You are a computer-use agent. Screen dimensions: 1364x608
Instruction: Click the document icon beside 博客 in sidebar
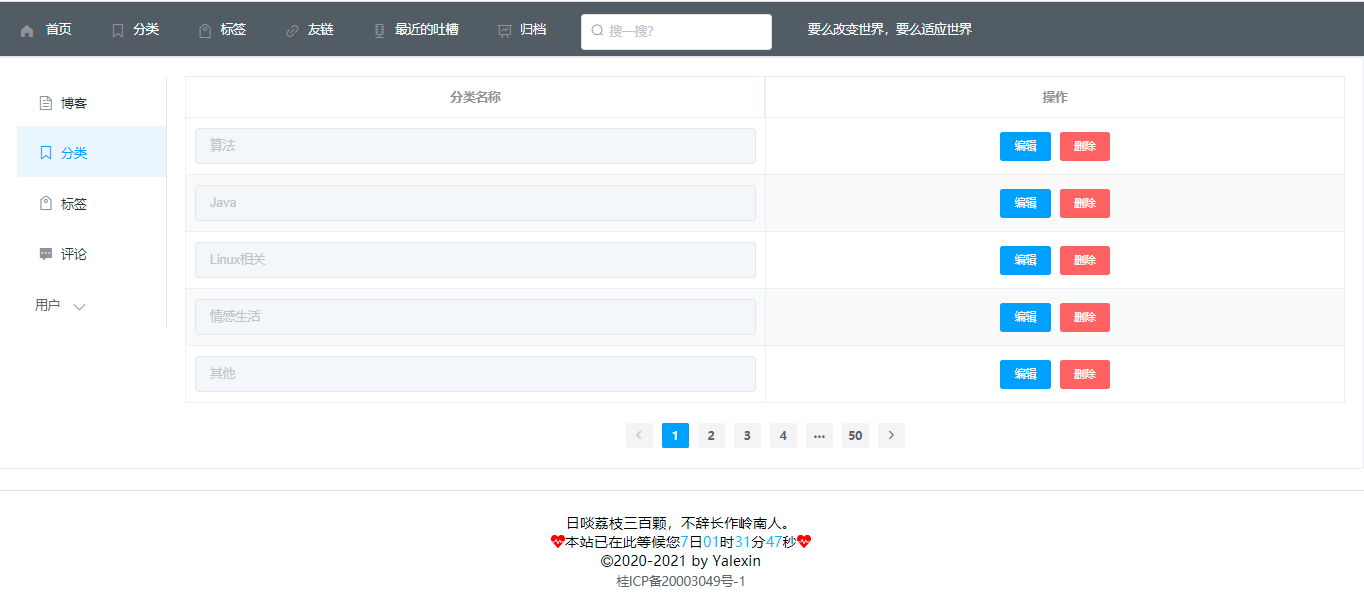tap(45, 102)
